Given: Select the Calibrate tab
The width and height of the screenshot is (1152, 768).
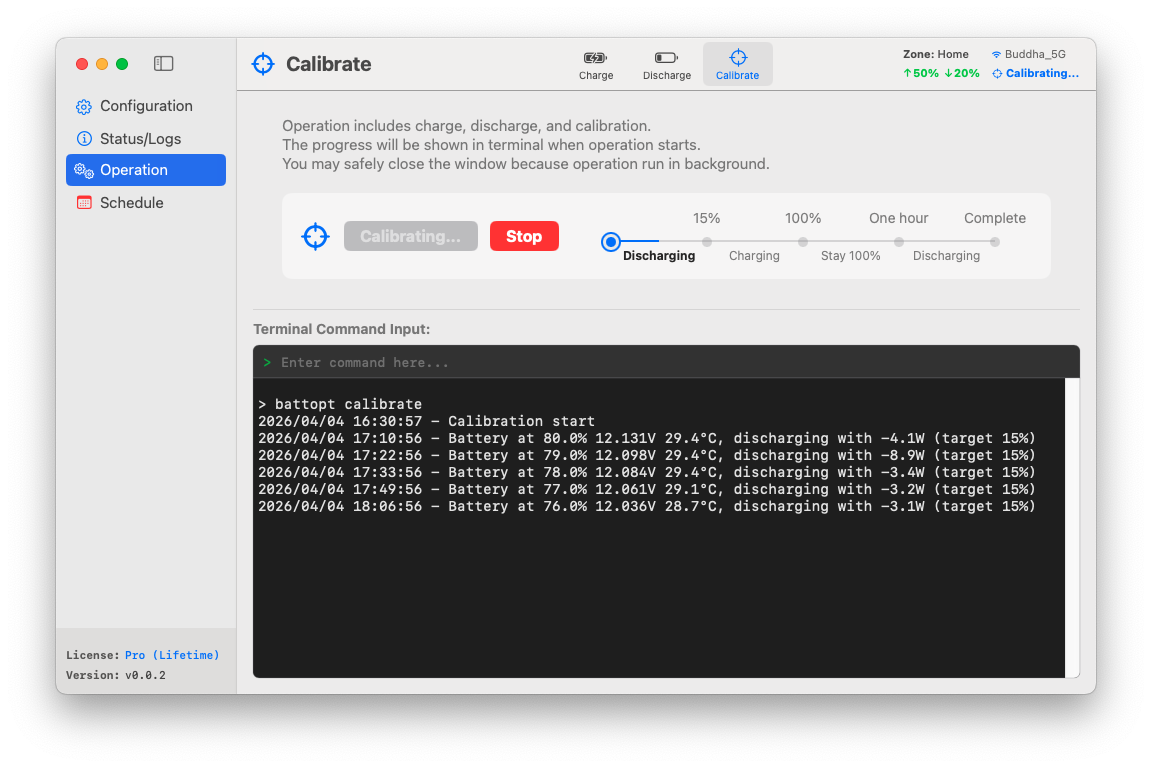Looking at the screenshot, I should pyautogui.click(x=738, y=65).
